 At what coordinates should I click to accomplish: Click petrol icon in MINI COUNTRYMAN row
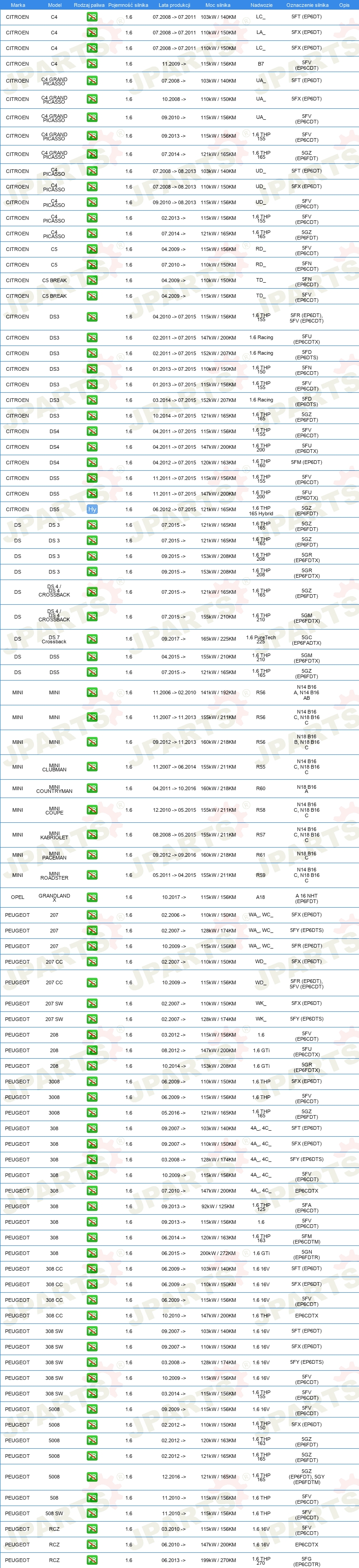pos(92,788)
